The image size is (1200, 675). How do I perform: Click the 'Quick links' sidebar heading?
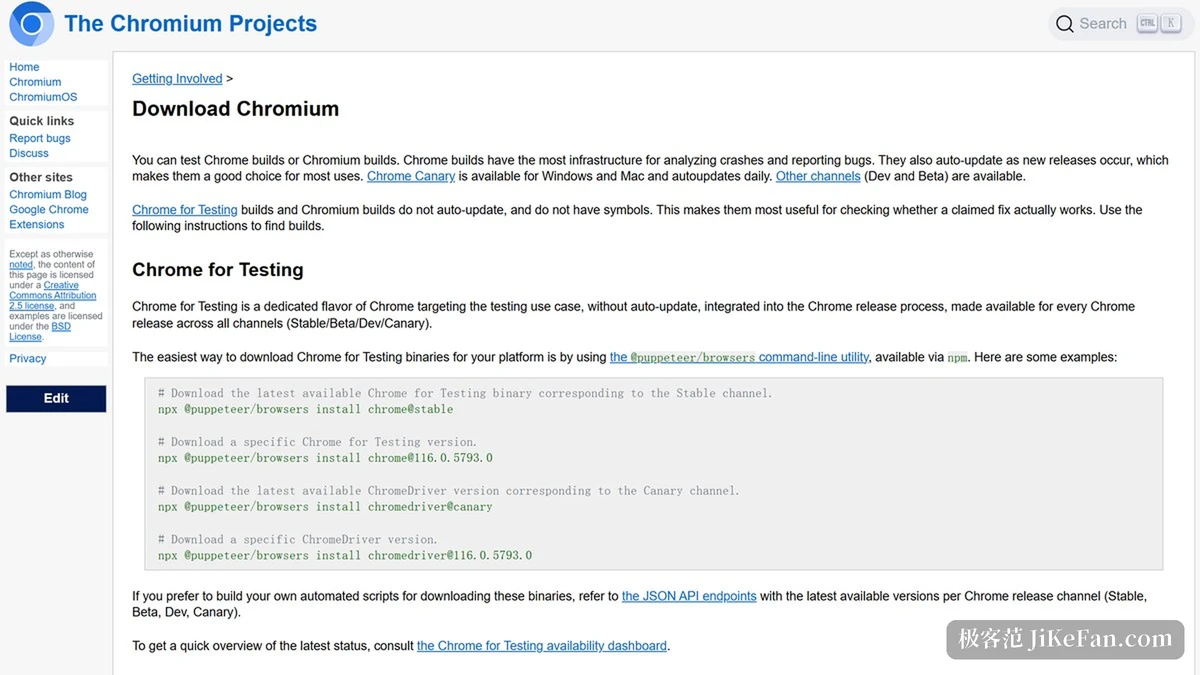coord(42,121)
